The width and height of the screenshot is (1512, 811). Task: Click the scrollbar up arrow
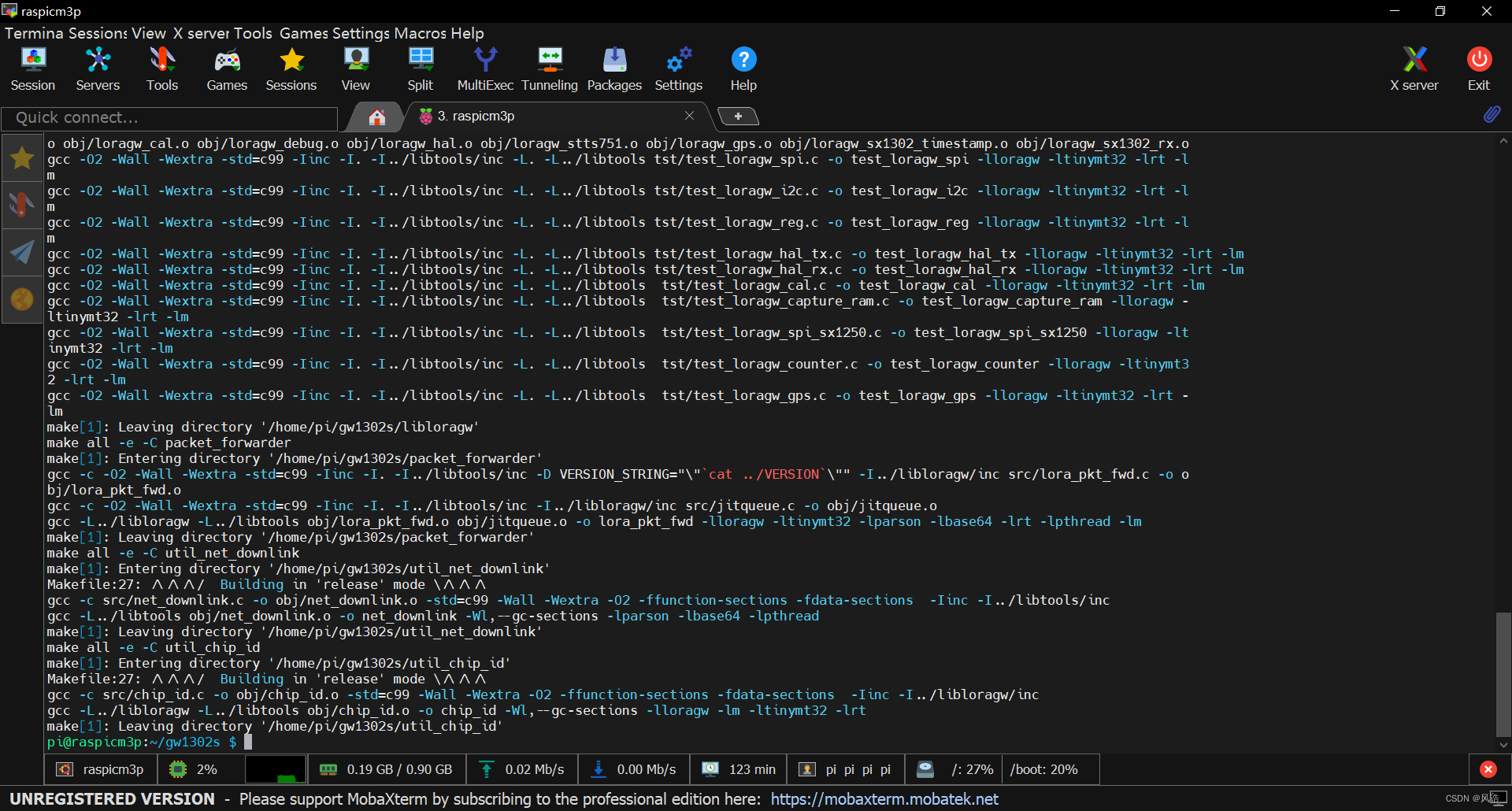(x=1503, y=142)
